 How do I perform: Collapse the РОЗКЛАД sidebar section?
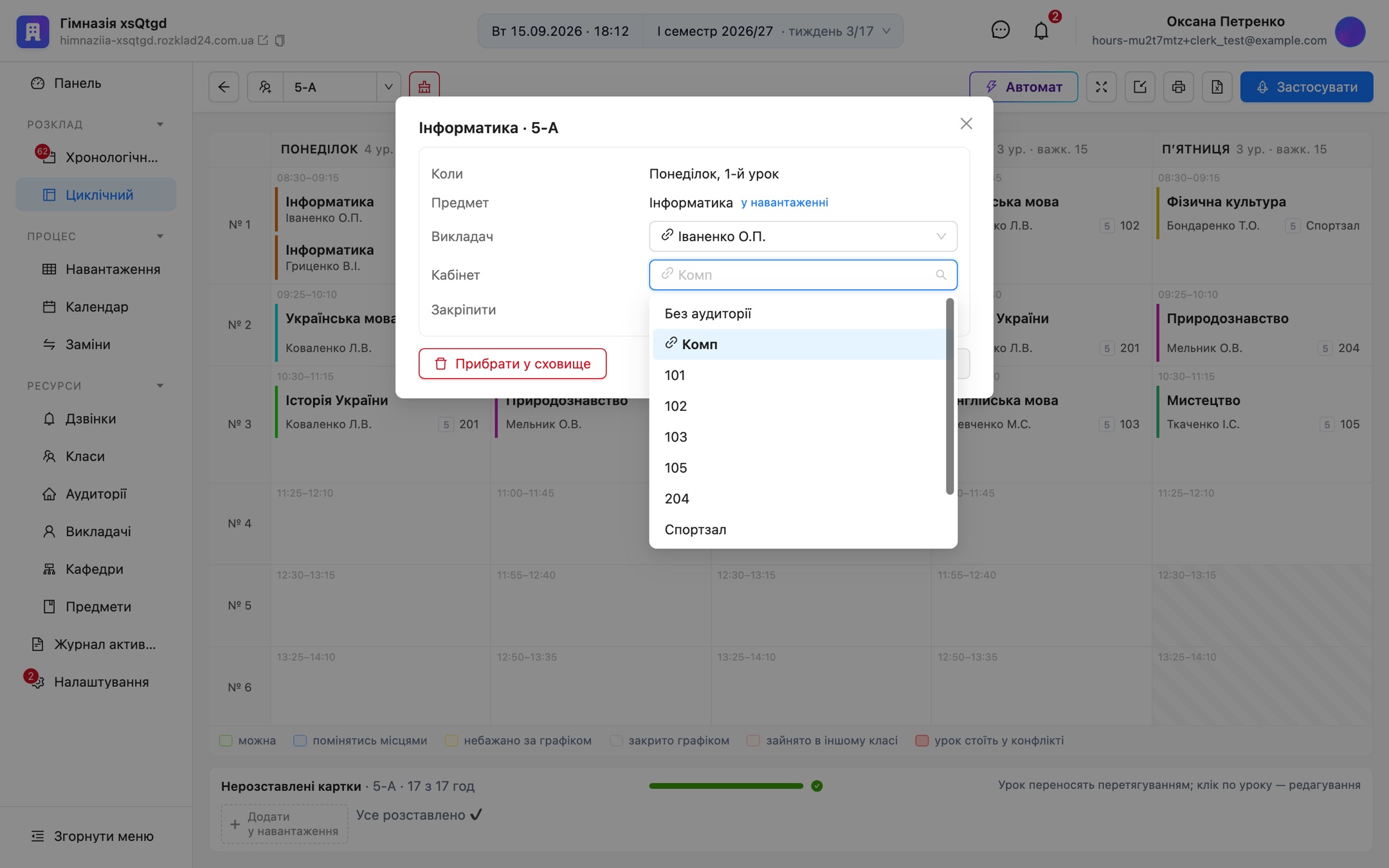(x=160, y=124)
